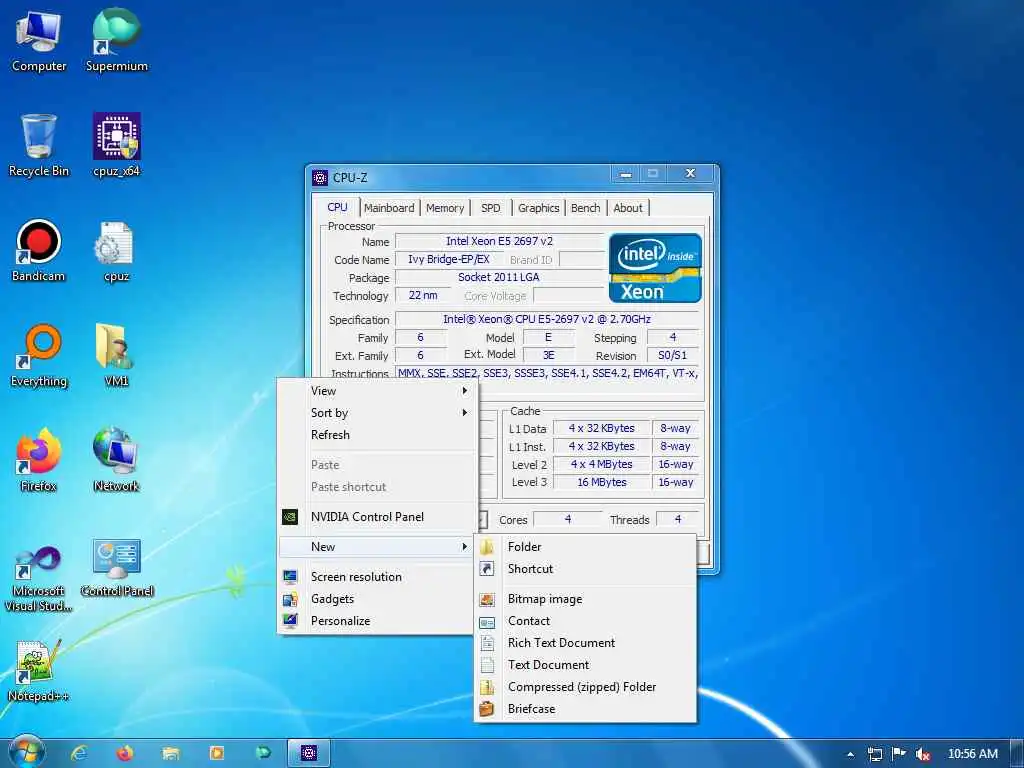Select the Bandicam desktop shortcut
Screen dimensions: 1024x768
[x=39, y=251]
